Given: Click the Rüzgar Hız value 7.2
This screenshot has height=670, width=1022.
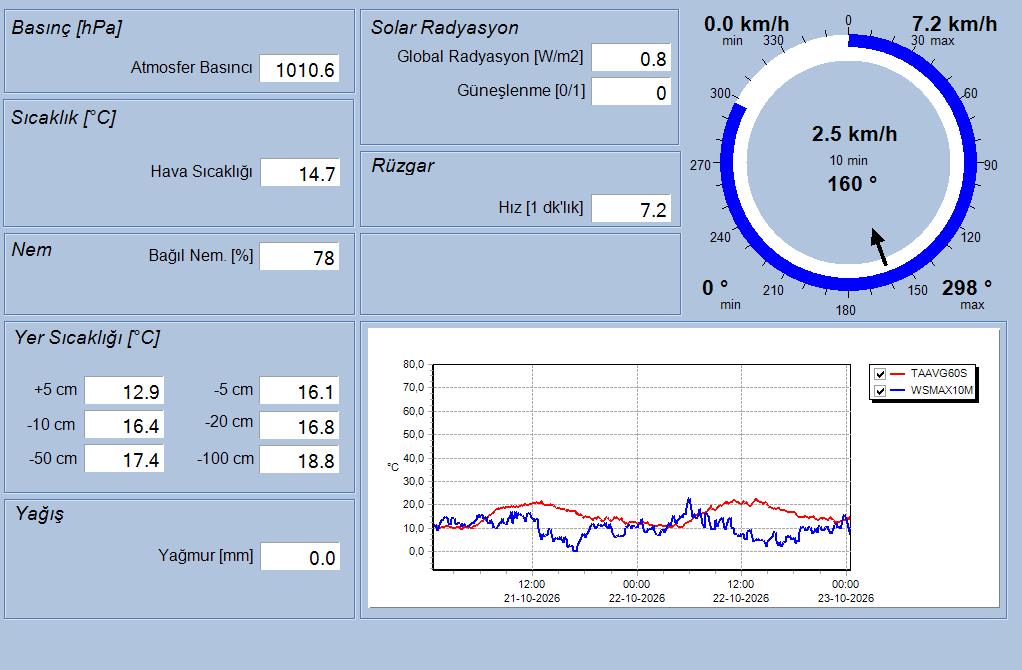Looking at the screenshot, I should [x=631, y=209].
